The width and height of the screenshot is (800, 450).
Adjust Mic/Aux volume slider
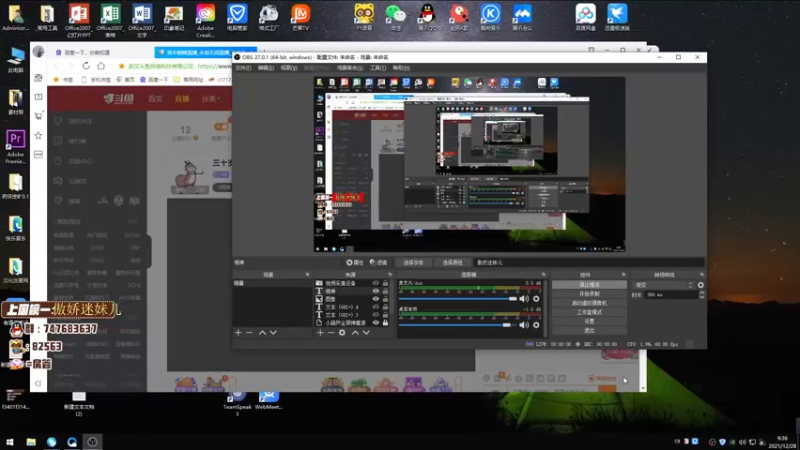458,299
